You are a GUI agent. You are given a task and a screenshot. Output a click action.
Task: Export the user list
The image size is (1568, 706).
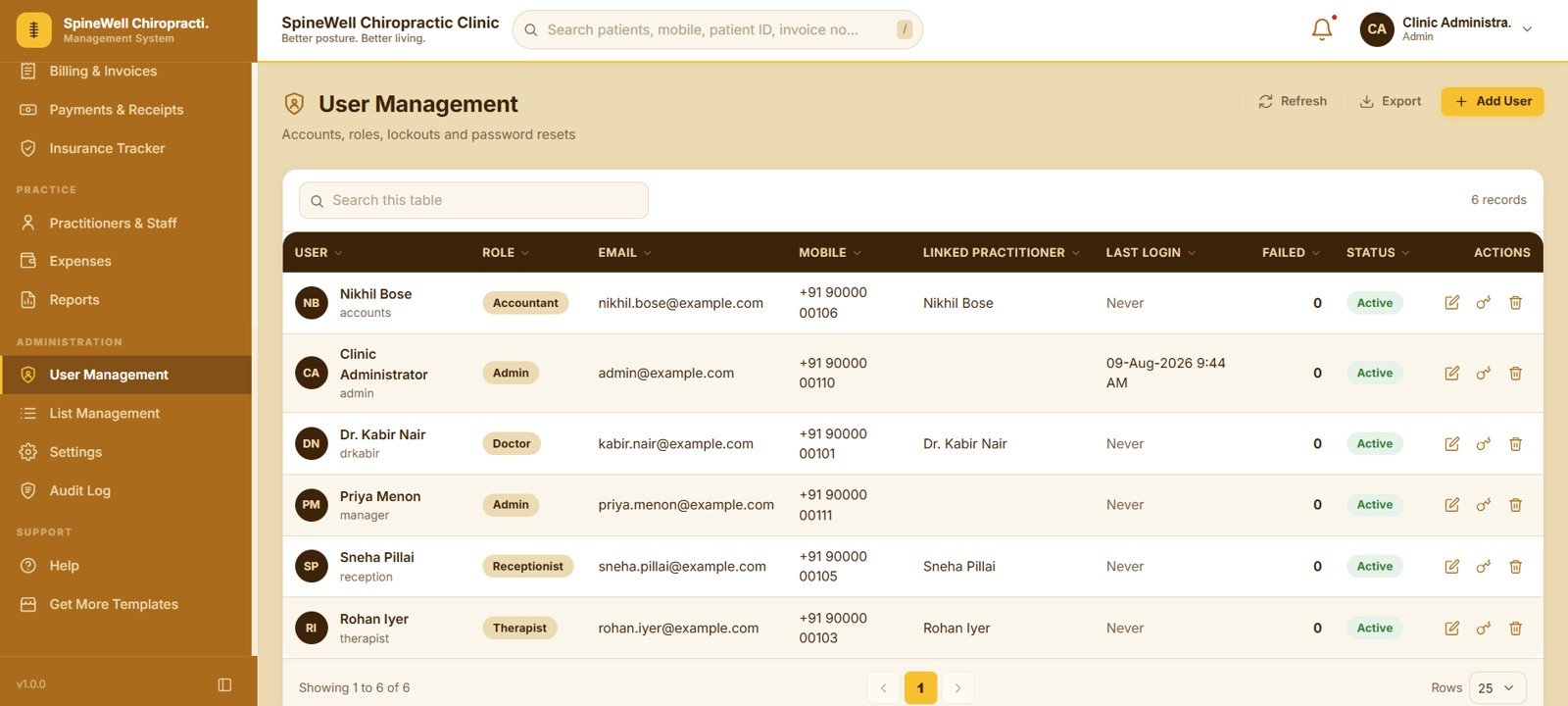pyautogui.click(x=1390, y=101)
